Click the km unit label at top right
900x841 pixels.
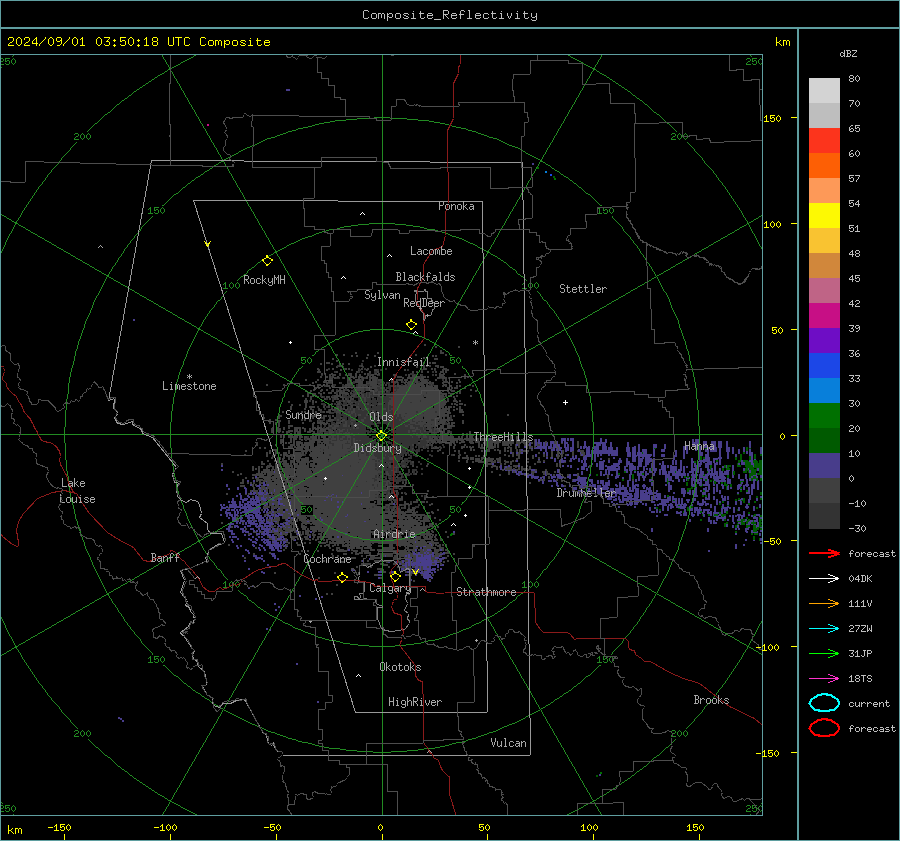point(782,42)
